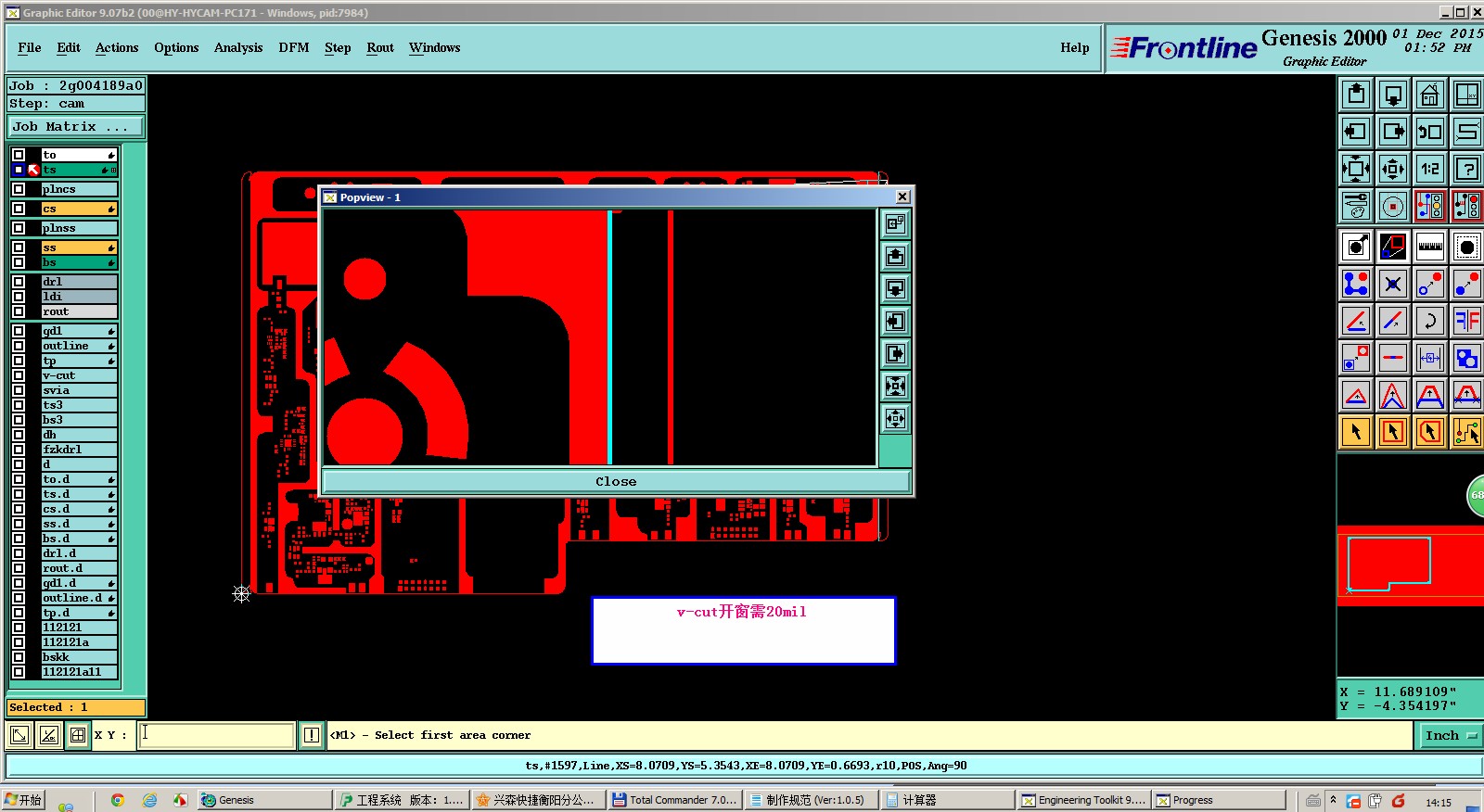Click the Popview pan left icon

(x=895, y=321)
